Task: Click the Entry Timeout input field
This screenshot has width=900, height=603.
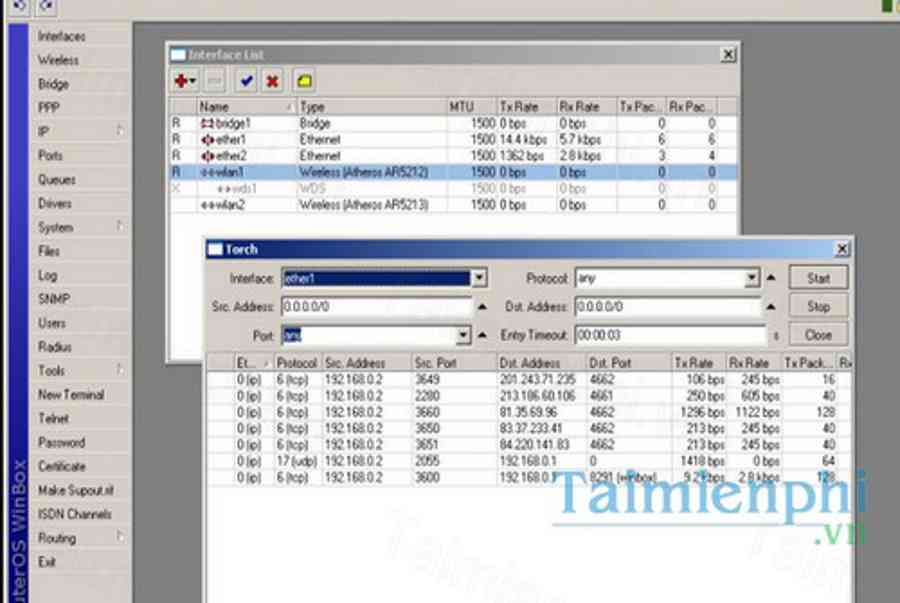Action: (670, 335)
